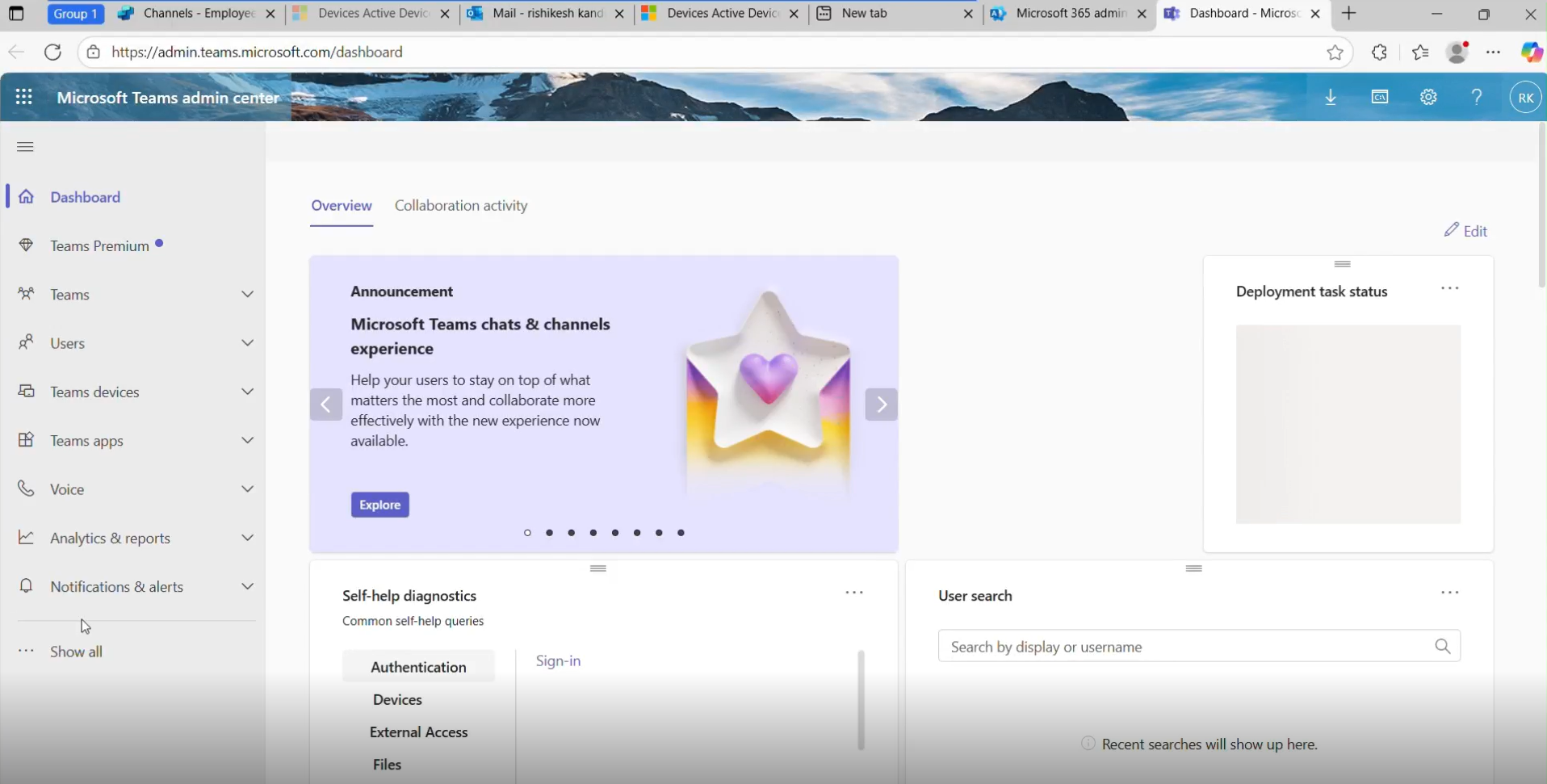The height and width of the screenshot is (784, 1547).
Task: Expand Analytics & reports section
Action: point(247,538)
